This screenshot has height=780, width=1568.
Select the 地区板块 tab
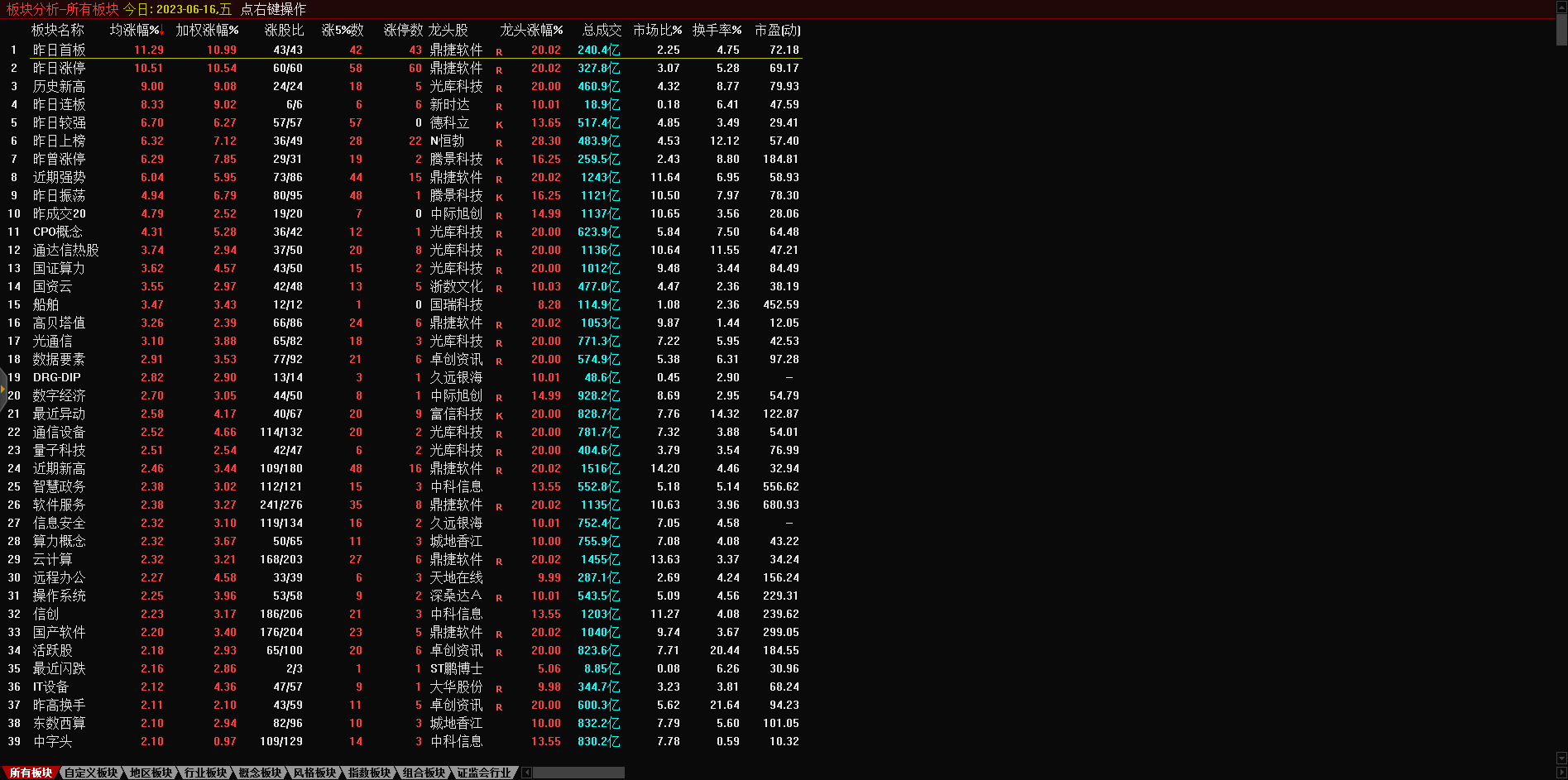point(151,773)
